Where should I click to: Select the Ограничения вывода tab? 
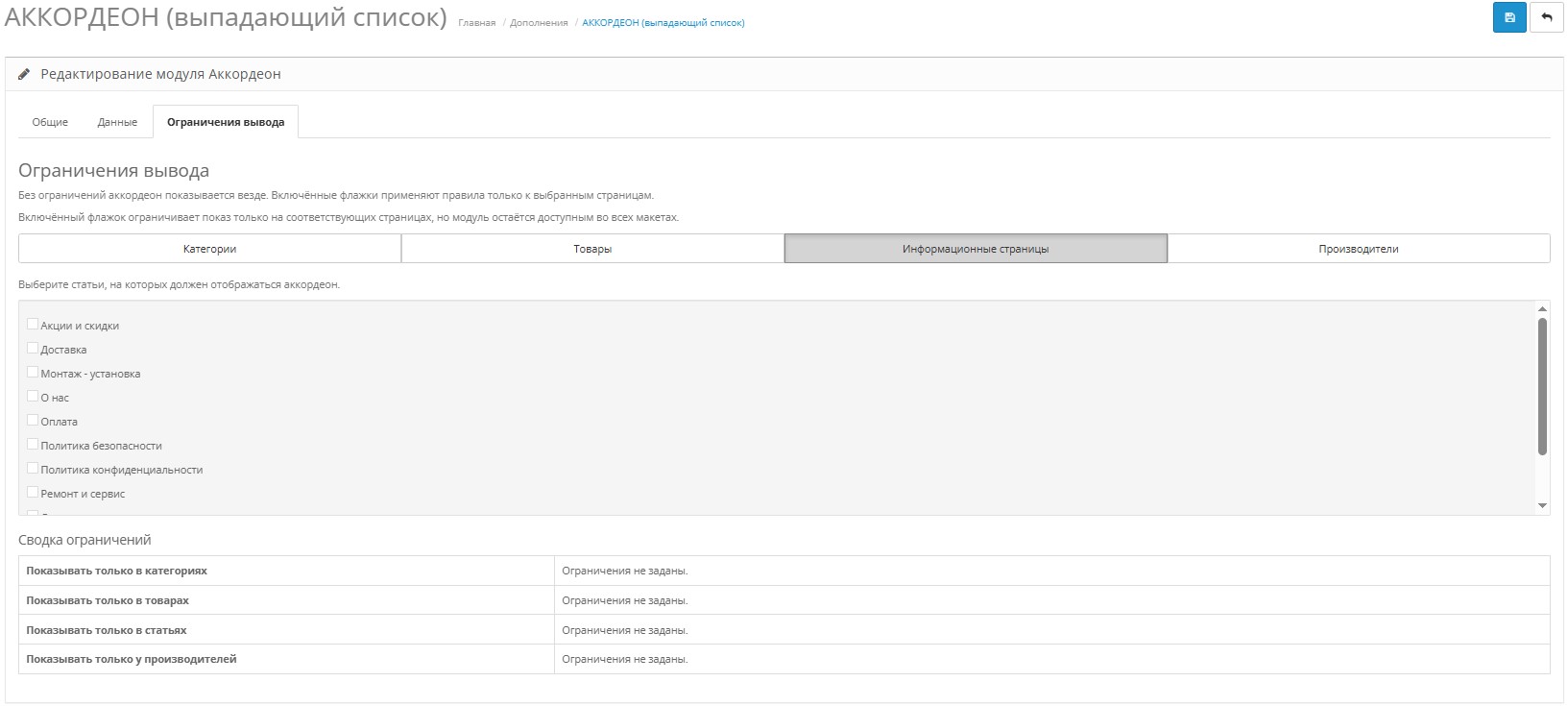226,122
